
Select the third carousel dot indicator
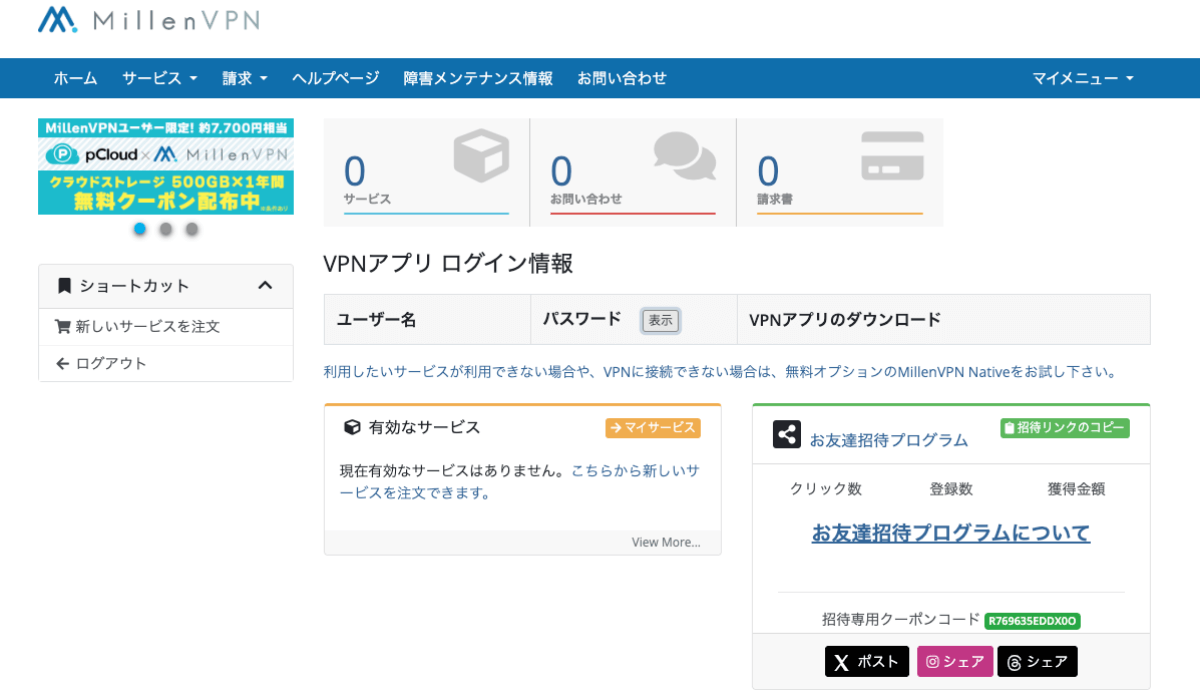[192, 229]
